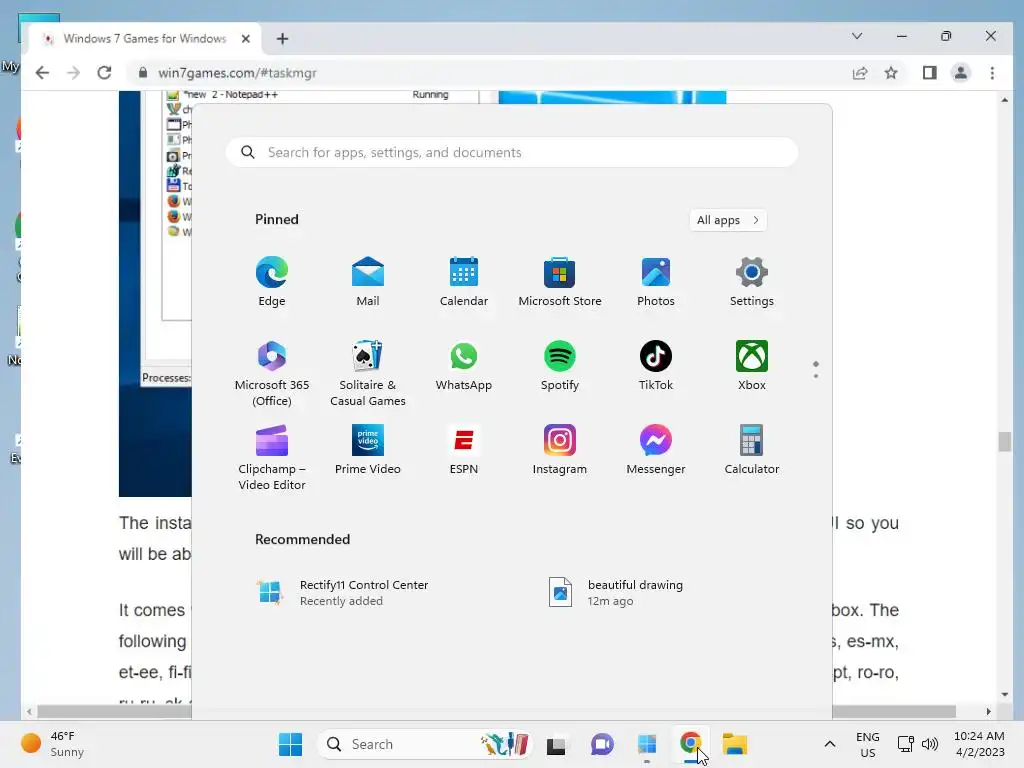Launch the Calculator app

pos(752,450)
